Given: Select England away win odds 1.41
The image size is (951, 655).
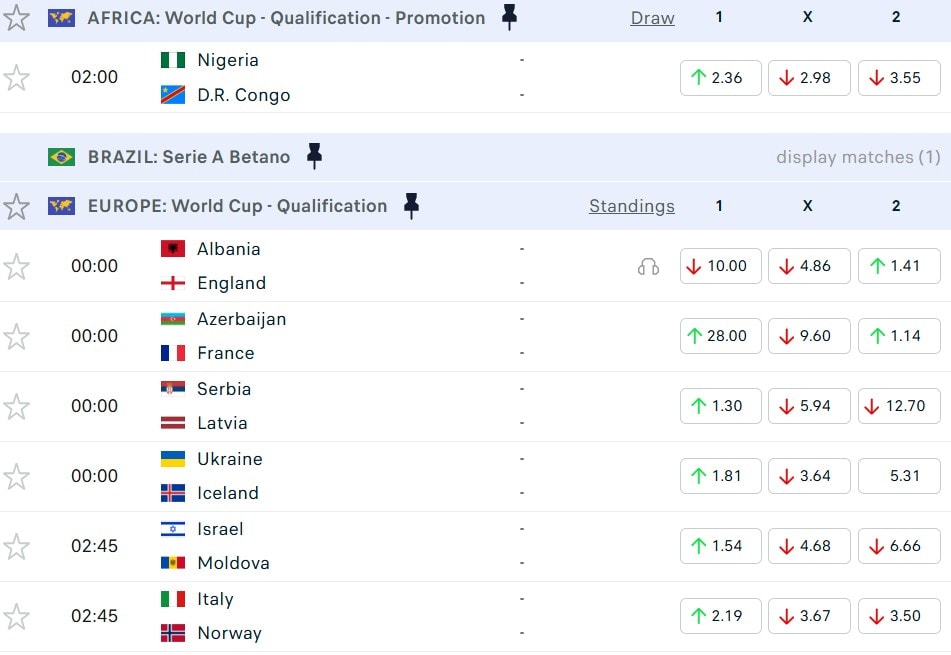Looking at the screenshot, I should pyautogui.click(x=899, y=266).
